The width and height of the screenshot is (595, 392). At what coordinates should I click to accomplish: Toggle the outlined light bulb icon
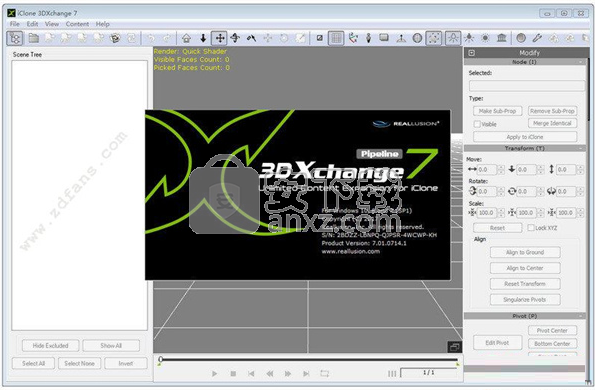(453, 38)
